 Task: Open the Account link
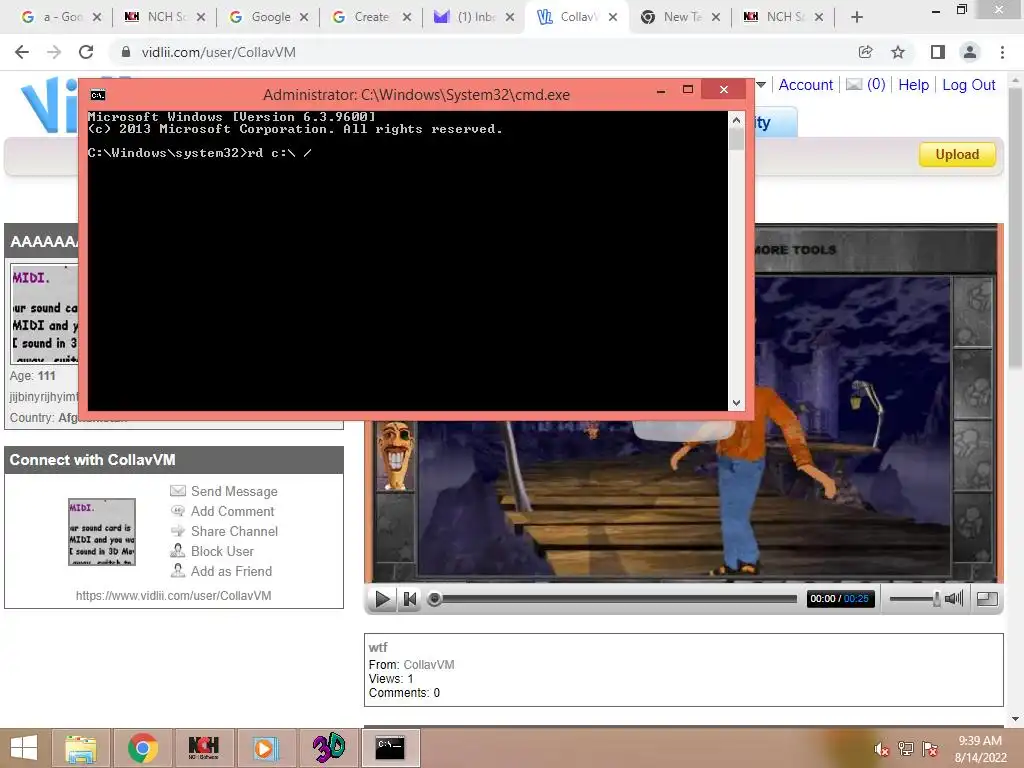(805, 85)
